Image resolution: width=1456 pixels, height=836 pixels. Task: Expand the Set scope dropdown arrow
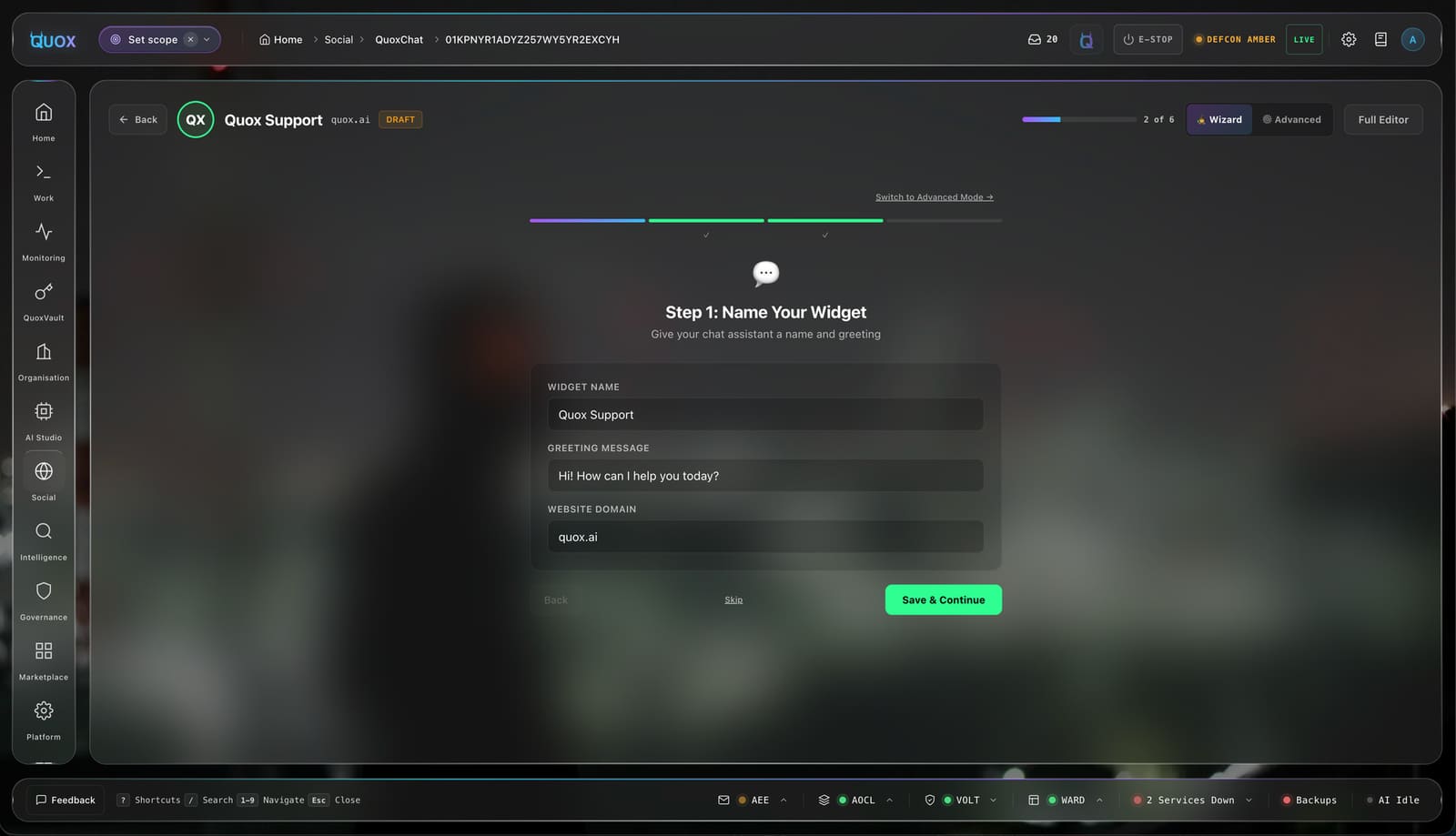207,39
